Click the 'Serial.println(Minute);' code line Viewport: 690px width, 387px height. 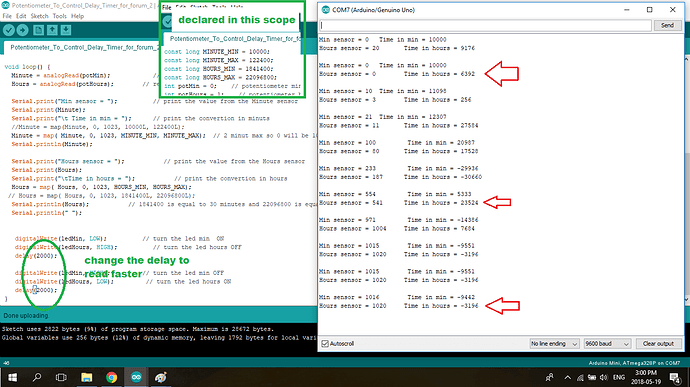(52, 144)
